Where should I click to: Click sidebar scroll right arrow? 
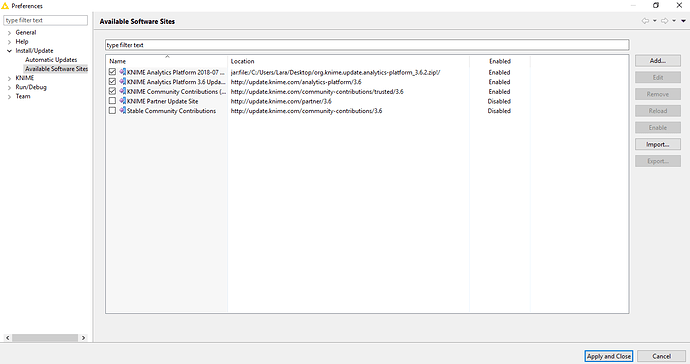pyautogui.click(x=83, y=338)
